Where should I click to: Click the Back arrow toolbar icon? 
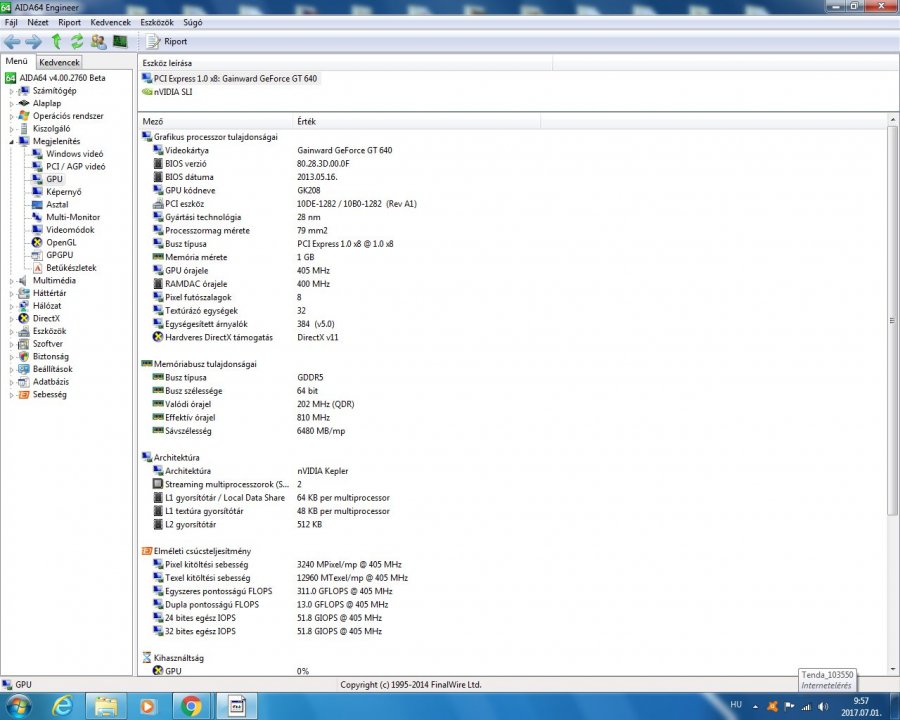pyautogui.click(x=12, y=41)
